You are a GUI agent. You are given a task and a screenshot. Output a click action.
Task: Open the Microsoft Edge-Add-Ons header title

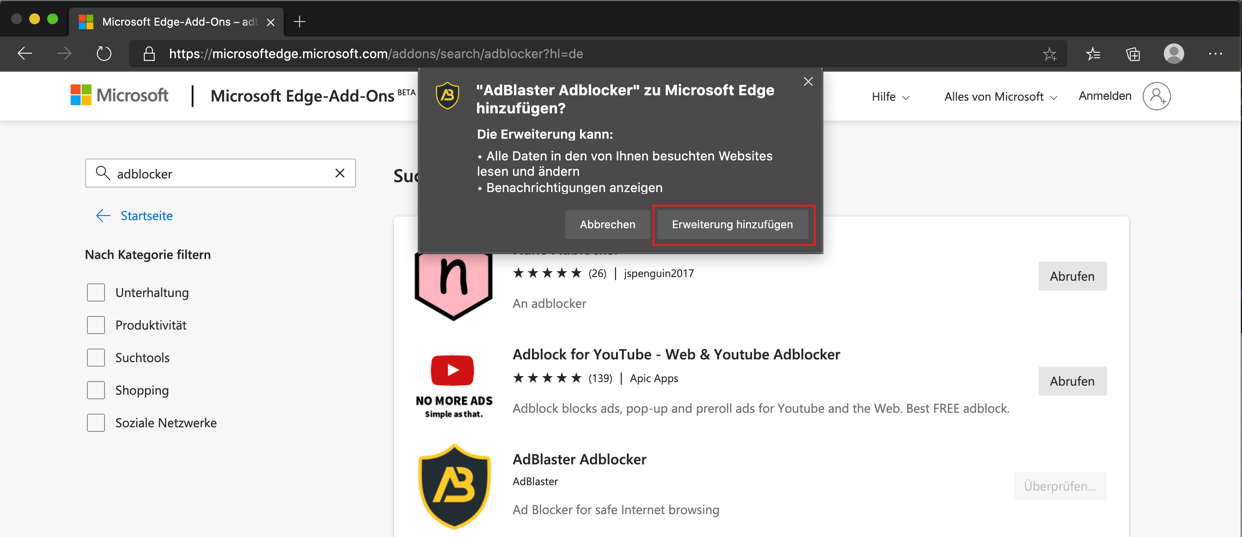click(x=302, y=96)
